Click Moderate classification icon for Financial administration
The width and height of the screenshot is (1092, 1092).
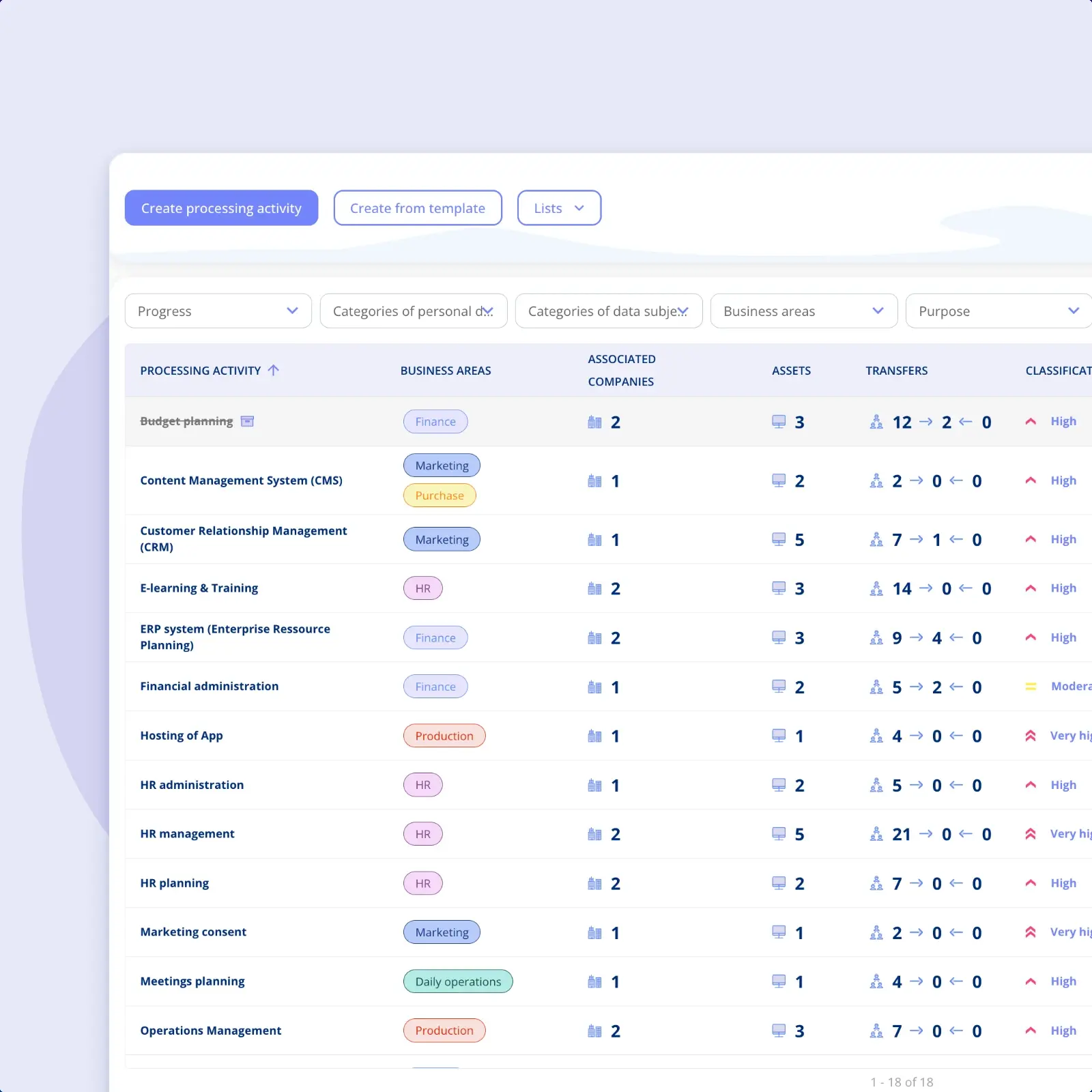pyautogui.click(x=1031, y=687)
